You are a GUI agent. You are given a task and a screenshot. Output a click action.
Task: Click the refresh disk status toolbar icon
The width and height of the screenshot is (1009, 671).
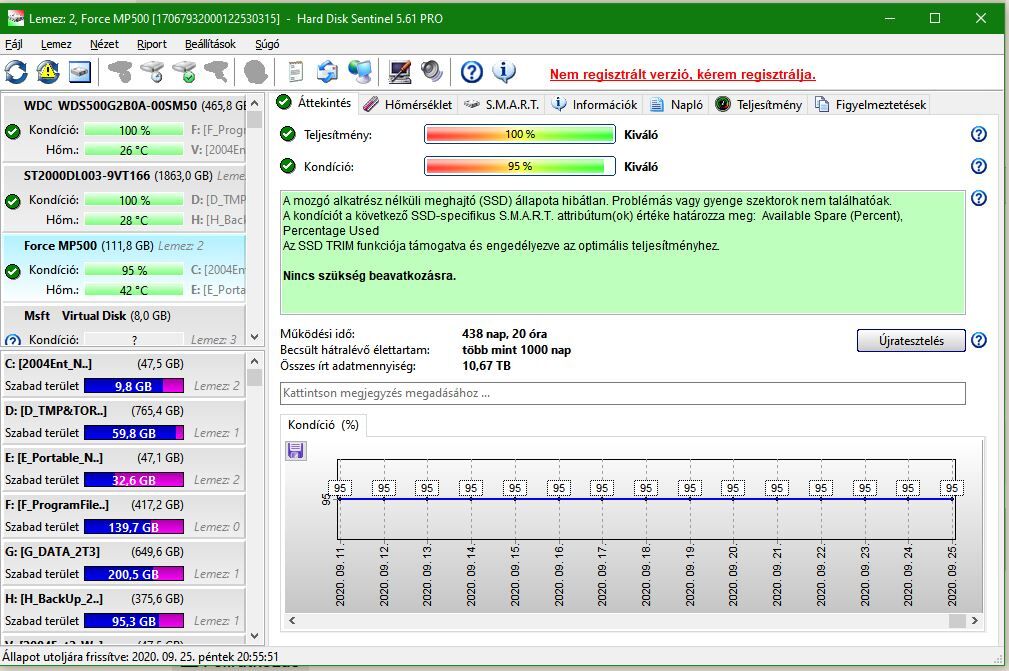click(16, 71)
